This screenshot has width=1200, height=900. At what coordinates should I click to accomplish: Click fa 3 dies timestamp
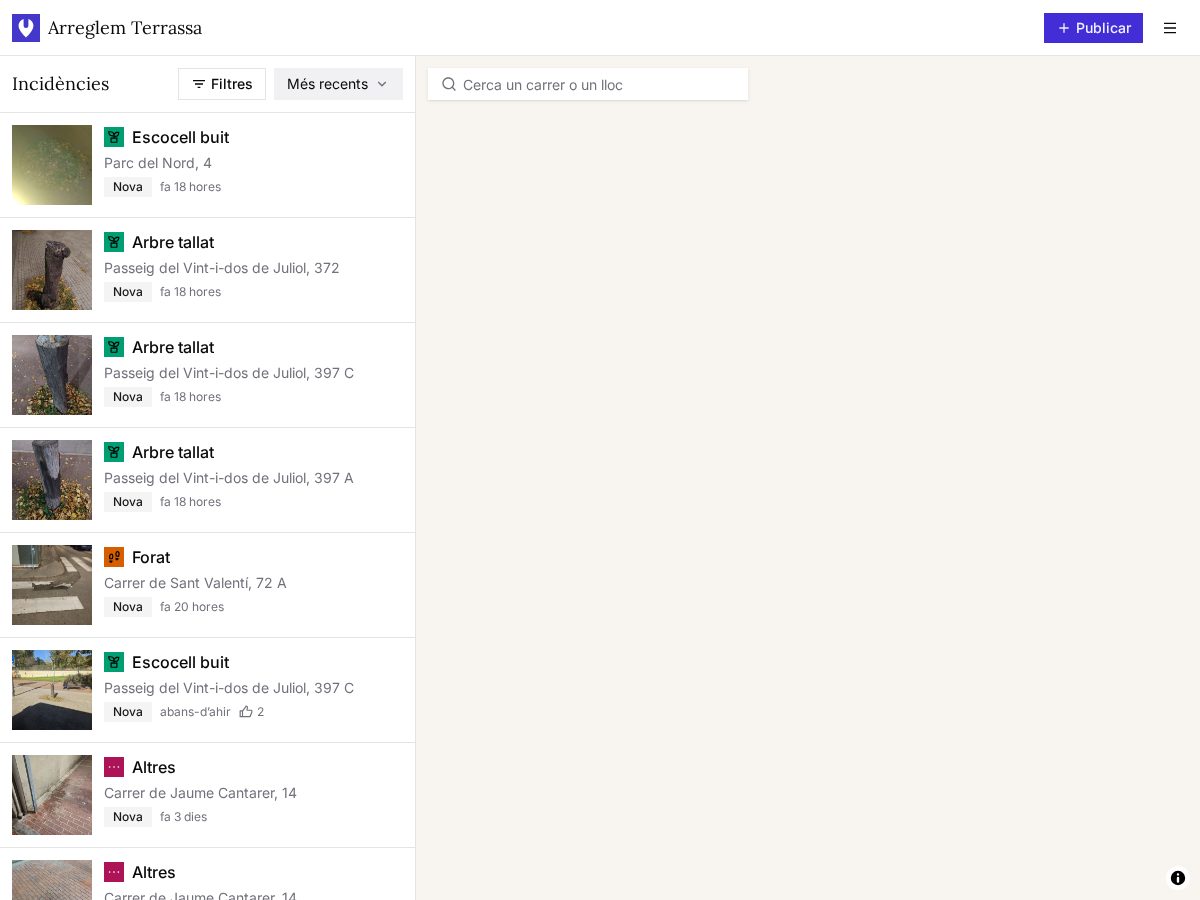[x=184, y=817]
